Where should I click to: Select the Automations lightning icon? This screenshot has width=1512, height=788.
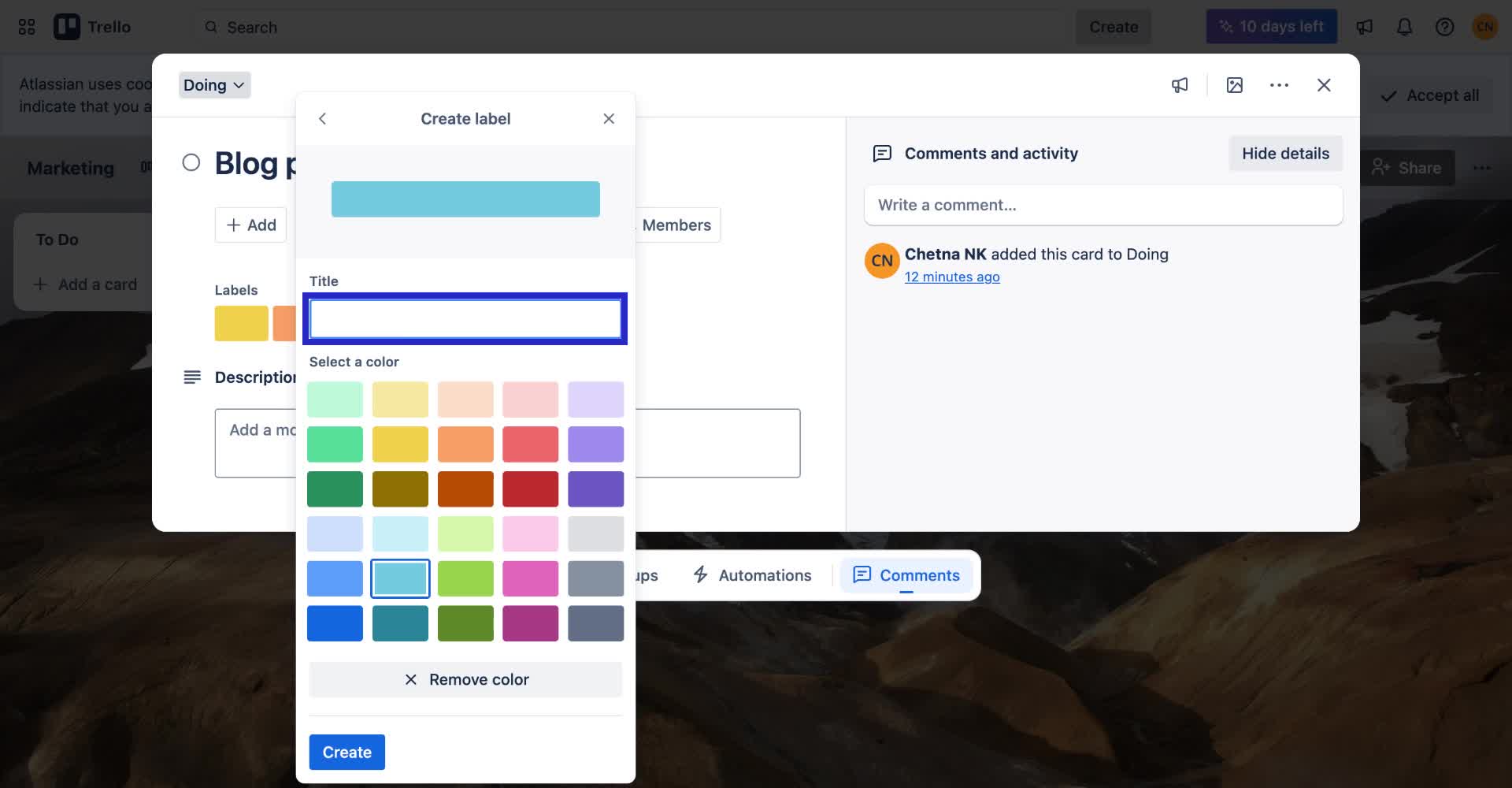tap(701, 575)
